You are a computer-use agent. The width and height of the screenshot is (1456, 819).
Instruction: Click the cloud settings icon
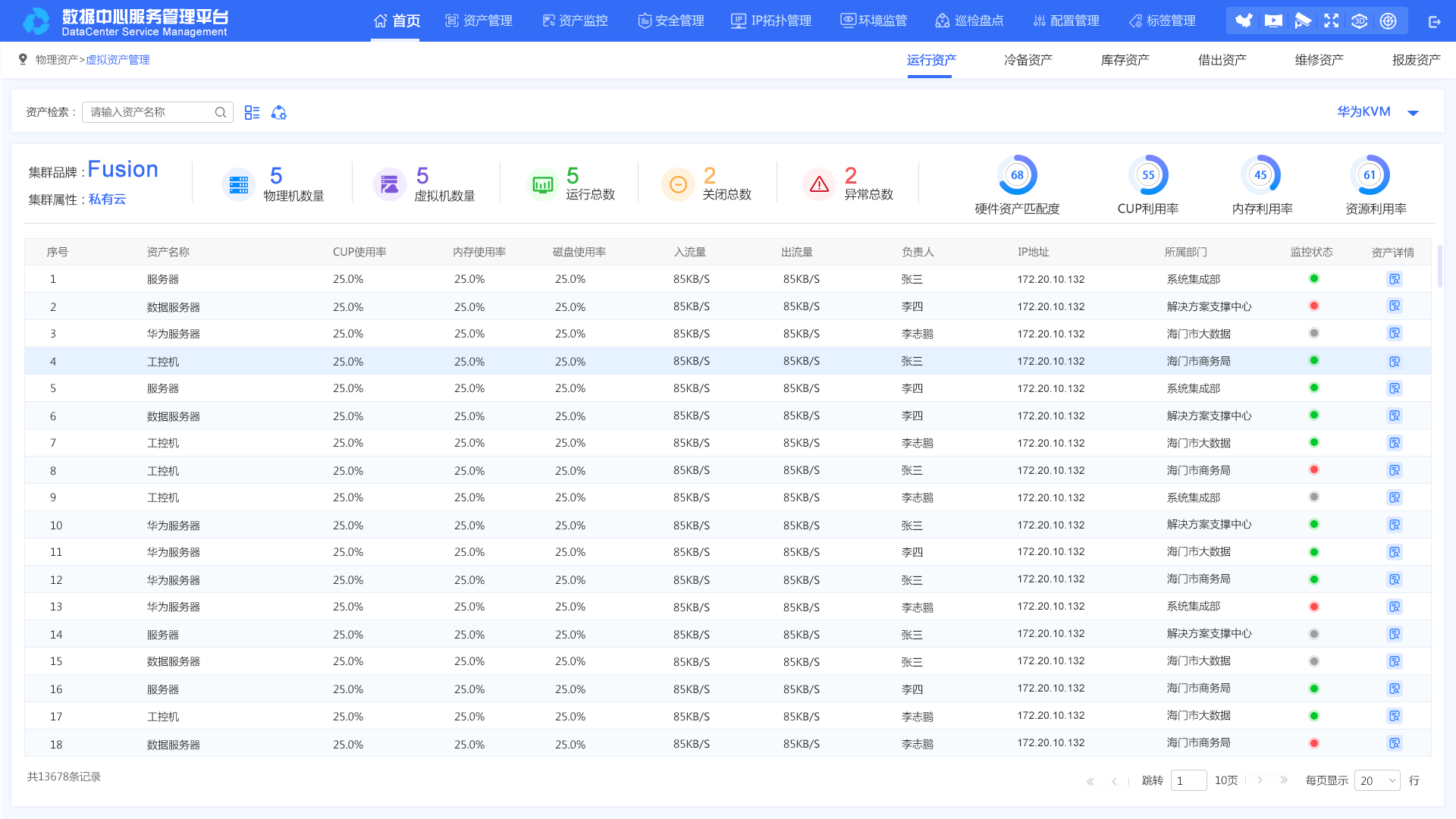click(279, 112)
